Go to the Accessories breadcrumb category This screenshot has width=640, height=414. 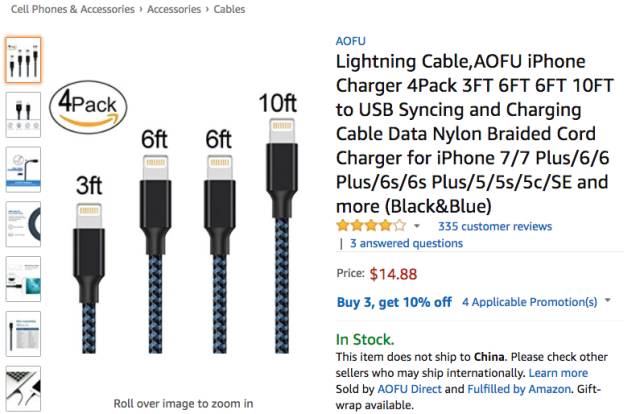coord(180,9)
